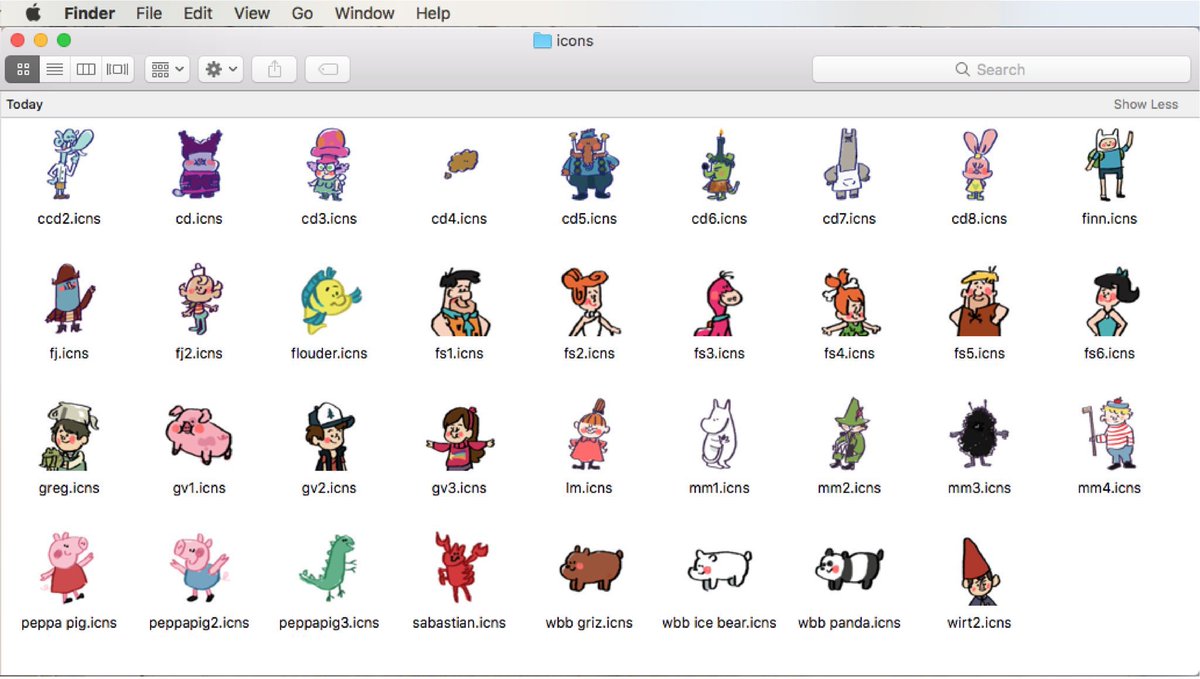This screenshot has height=679, width=1200.
Task: Select the mm3.icns black fuzzy icon
Action: tap(979, 433)
